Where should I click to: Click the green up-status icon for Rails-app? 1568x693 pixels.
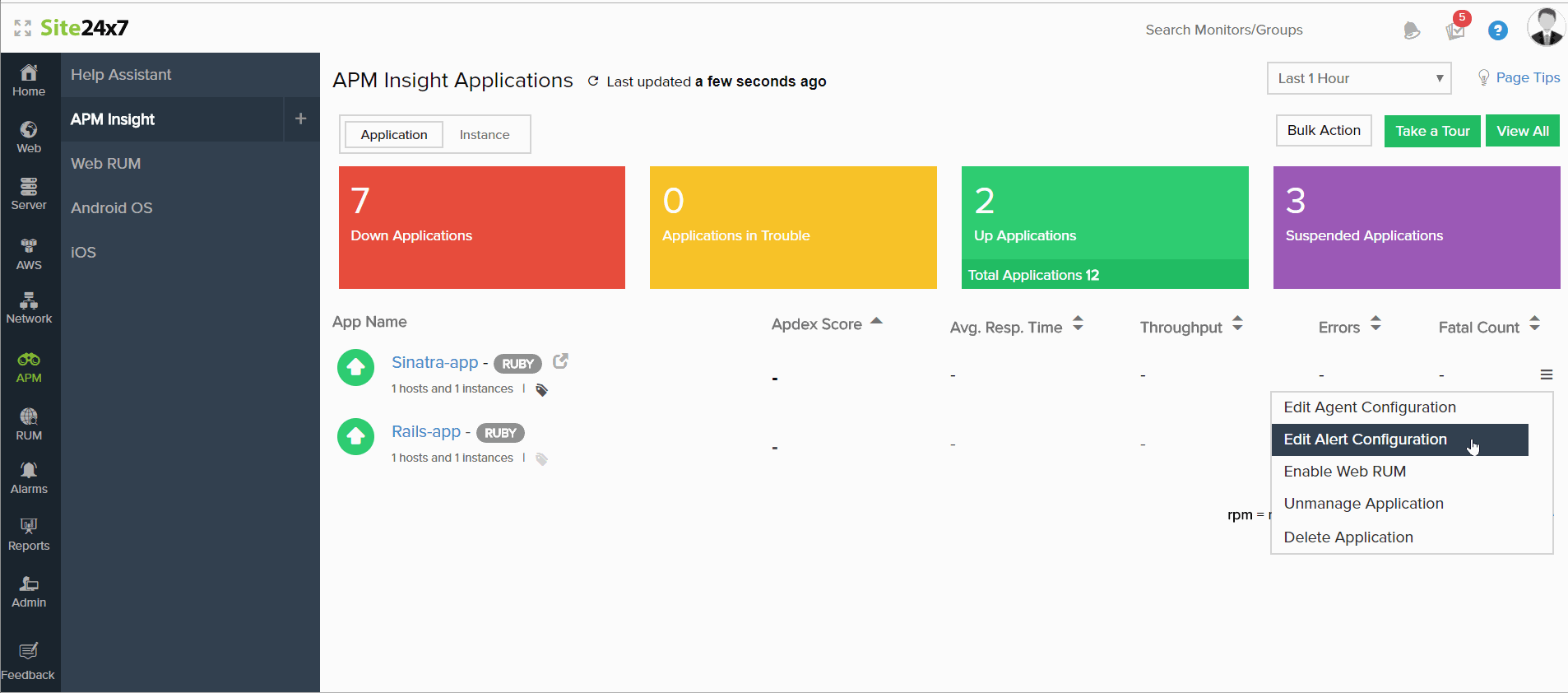tap(356, 437)
